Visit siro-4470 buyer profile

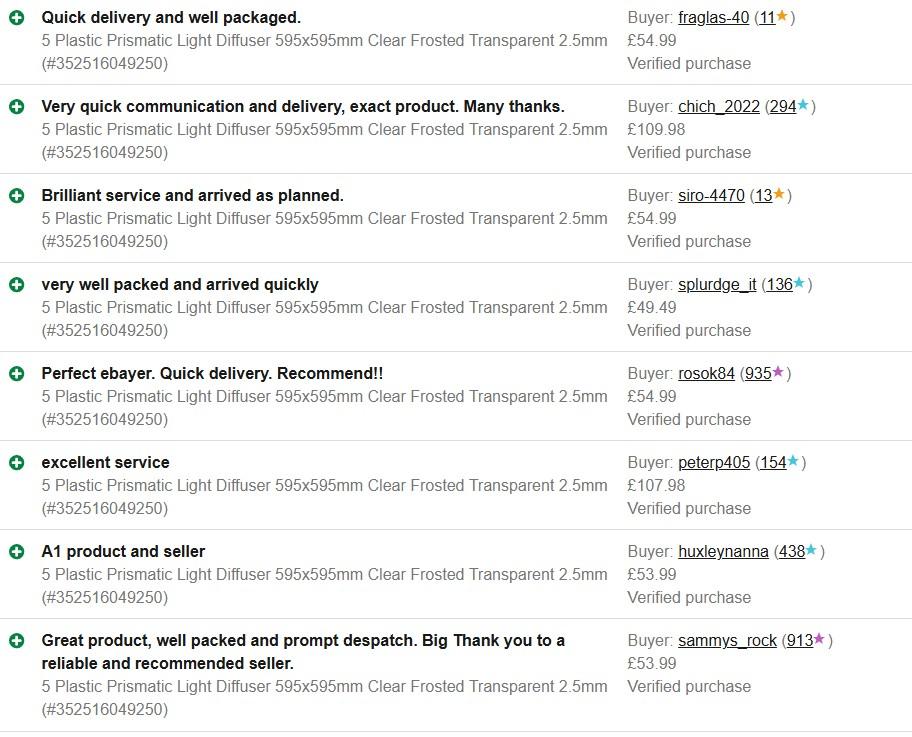(711, 196)
